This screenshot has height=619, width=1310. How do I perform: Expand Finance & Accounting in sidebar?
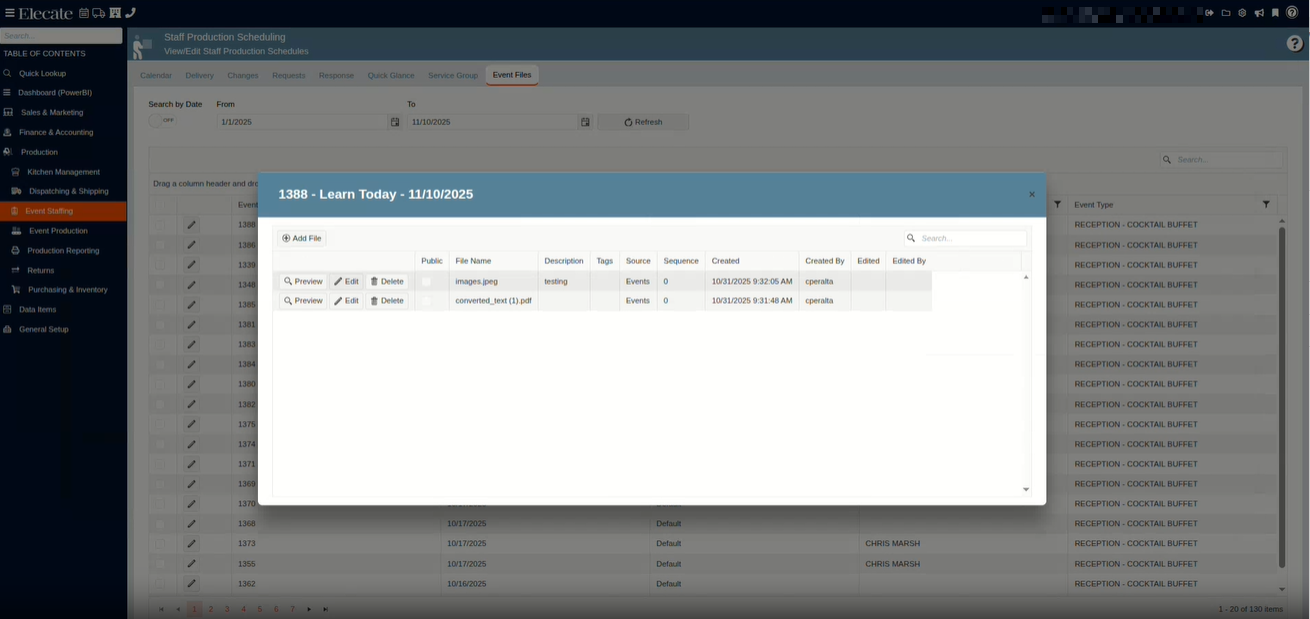click(56, 132)
